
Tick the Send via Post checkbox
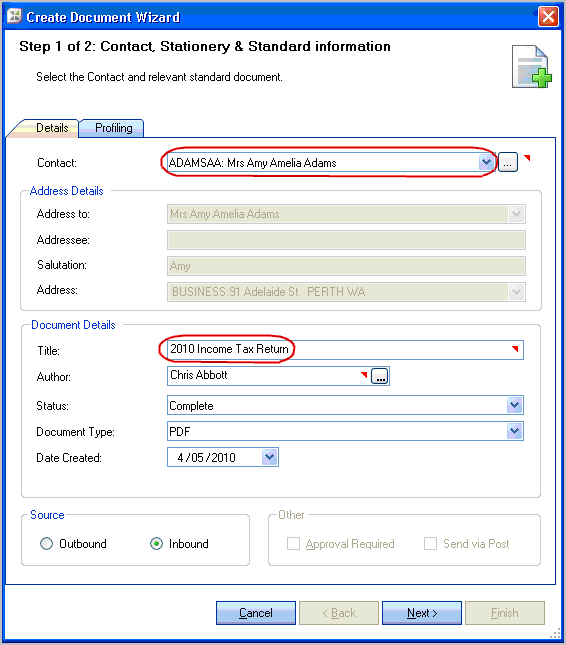[430, 543]
